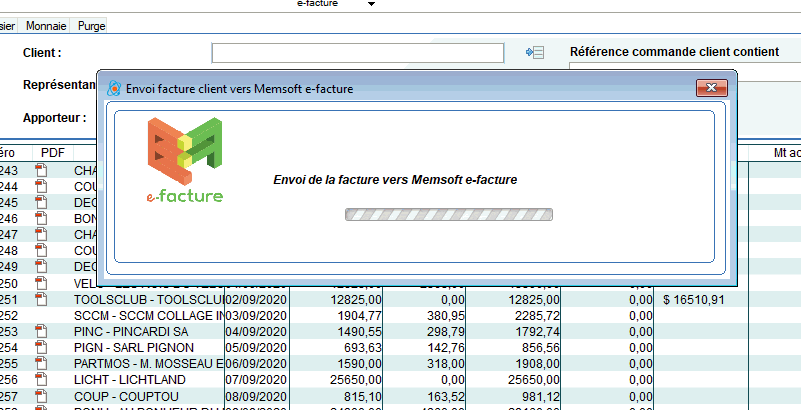Open the PDF icon of invoice row 245
Image resolution: width=801 pixels, height=410 pixels.
point(41,202)
